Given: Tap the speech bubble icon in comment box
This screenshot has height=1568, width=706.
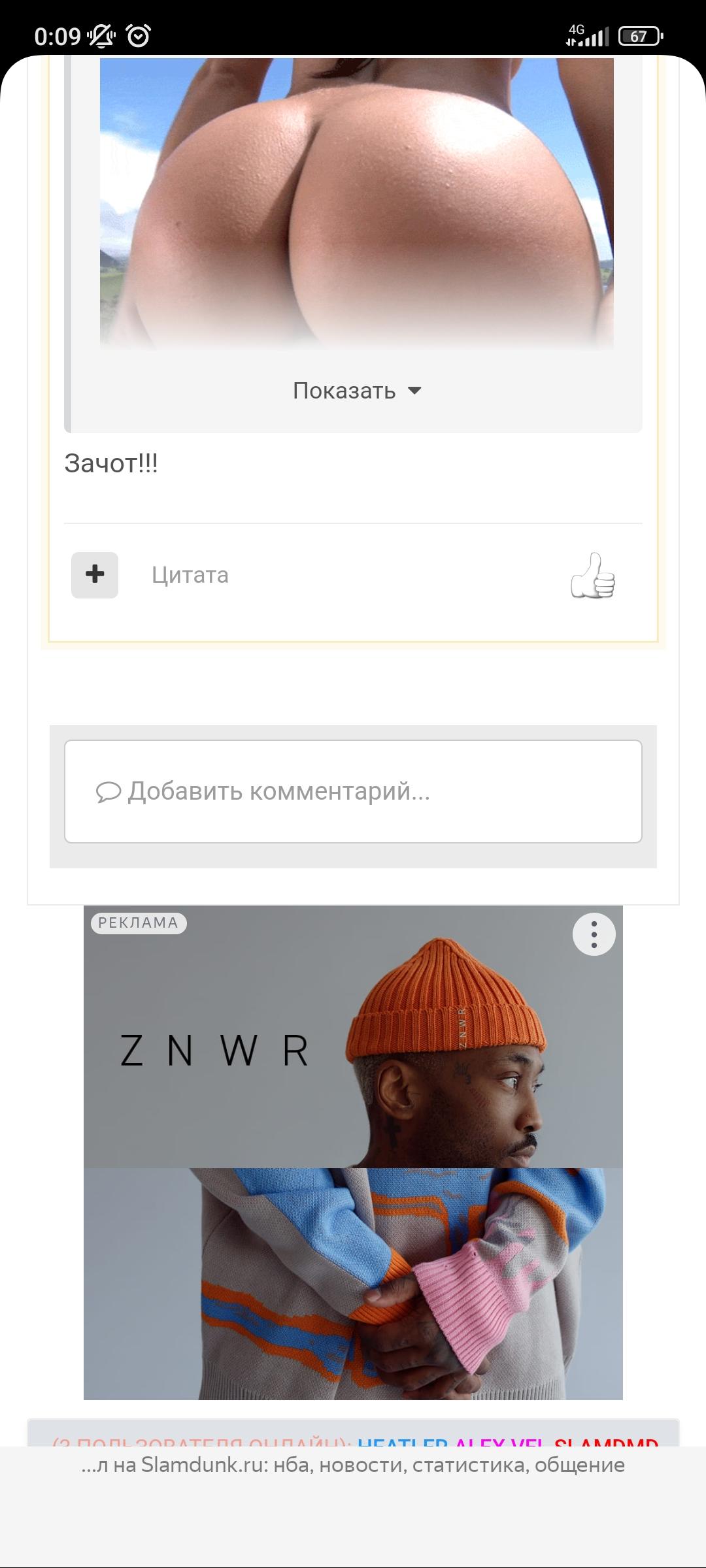Looking at the screenshot, I should tap(109, 792).
